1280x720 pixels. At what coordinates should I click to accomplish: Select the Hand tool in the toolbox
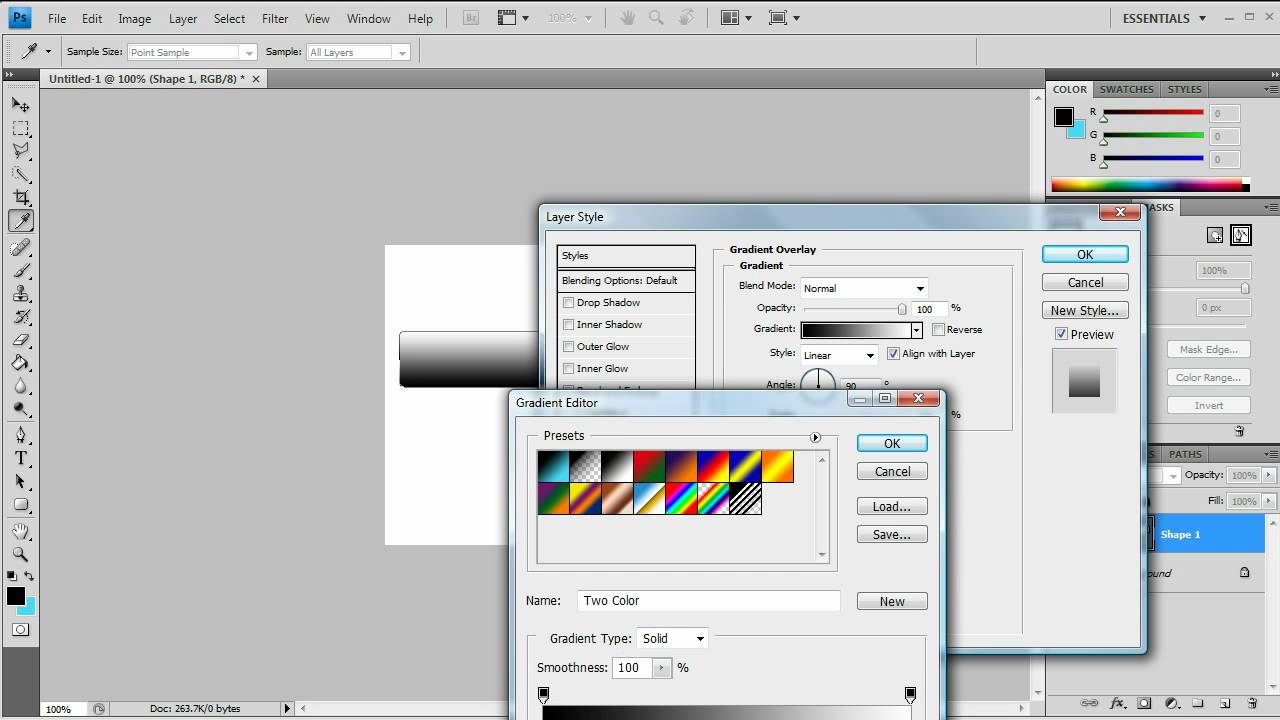click(21, 531)
